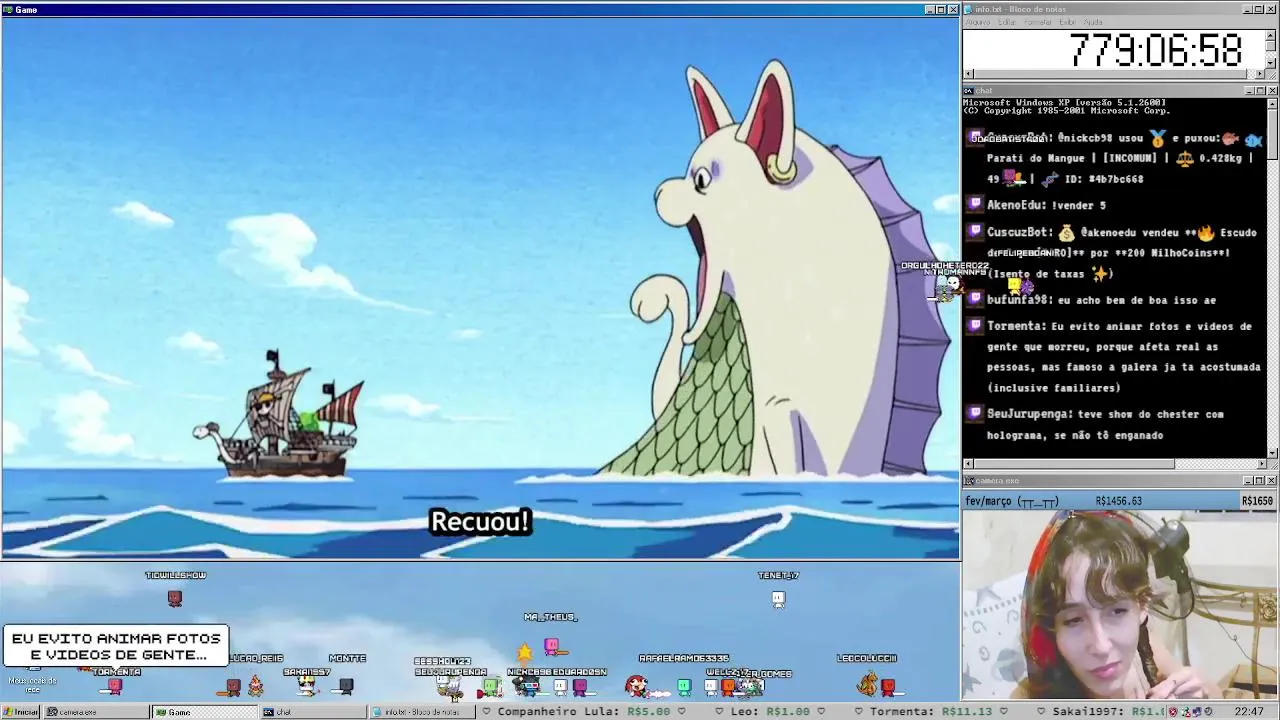Select the Game taskbar button

204,712
